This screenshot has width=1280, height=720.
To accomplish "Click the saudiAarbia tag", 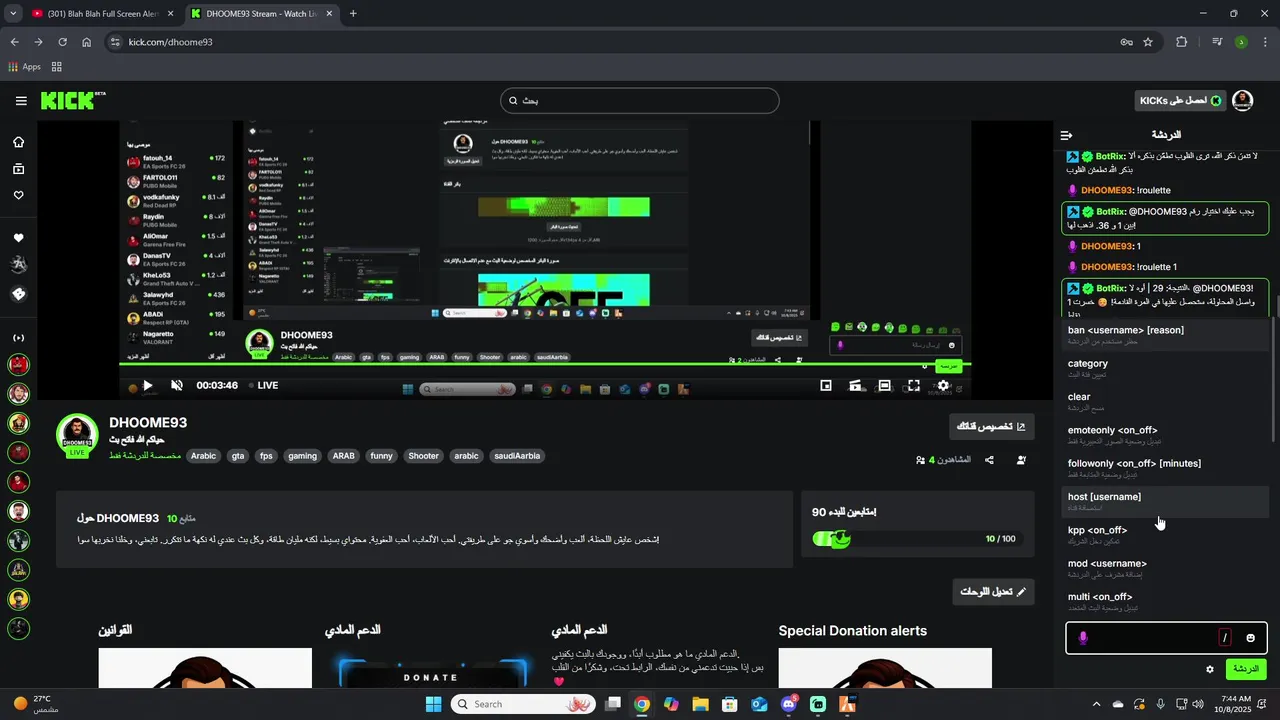I will 516,456.
